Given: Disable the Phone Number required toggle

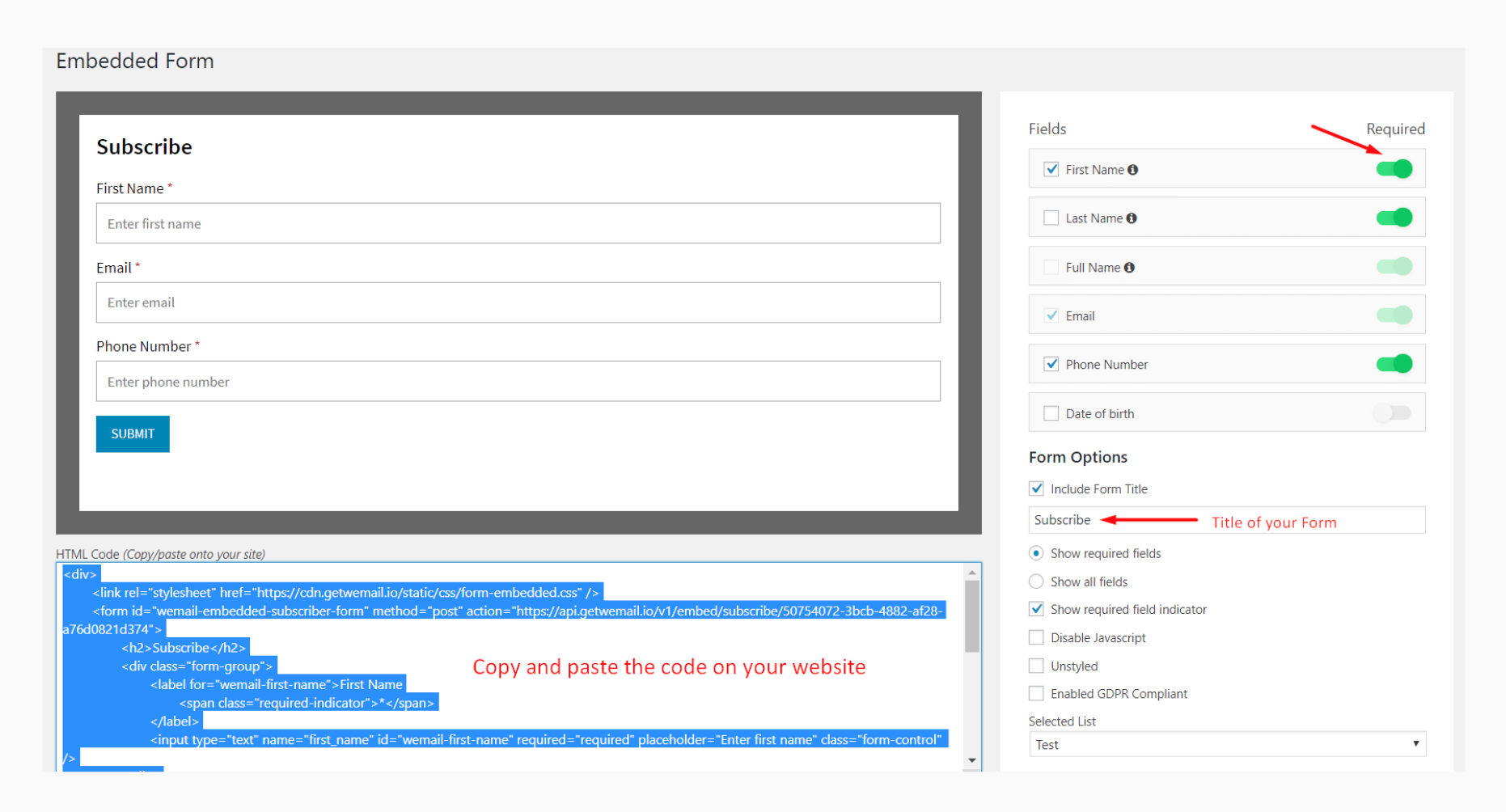Looking at the screenshot, I should coord(1394,364).
